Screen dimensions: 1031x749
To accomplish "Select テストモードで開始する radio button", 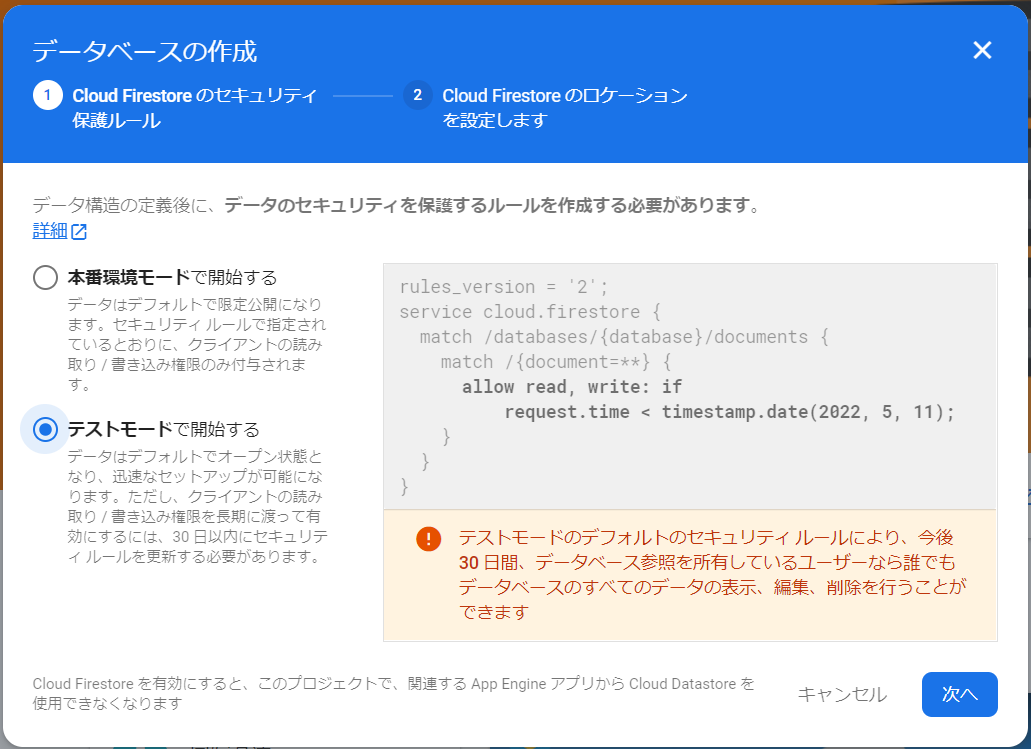I will point(45,429).
